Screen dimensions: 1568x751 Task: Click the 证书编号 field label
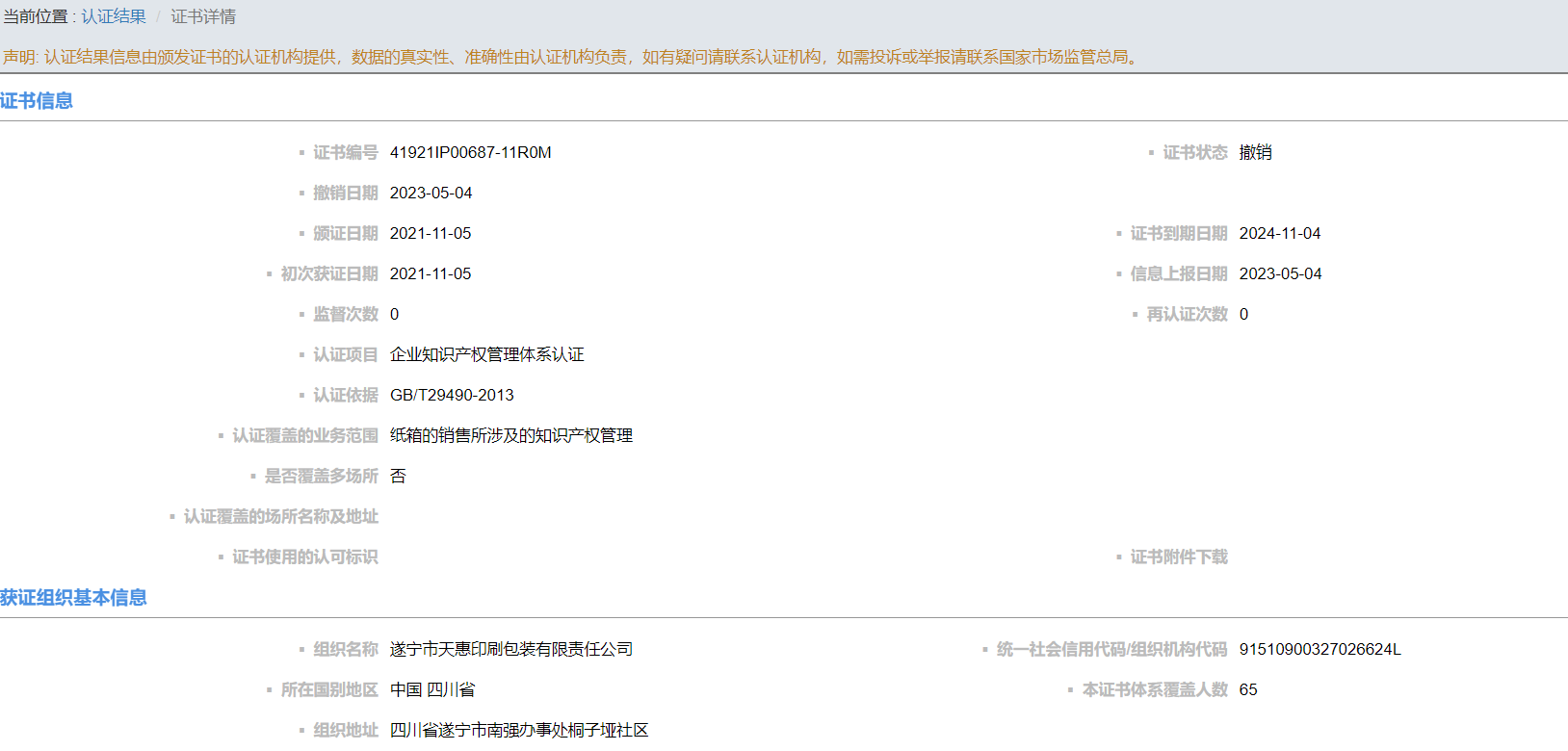coord(346,152)
